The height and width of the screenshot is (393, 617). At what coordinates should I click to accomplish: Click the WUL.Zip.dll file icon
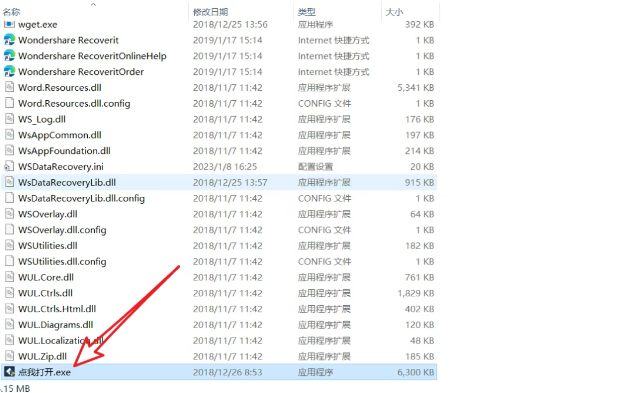click(9, 356)
